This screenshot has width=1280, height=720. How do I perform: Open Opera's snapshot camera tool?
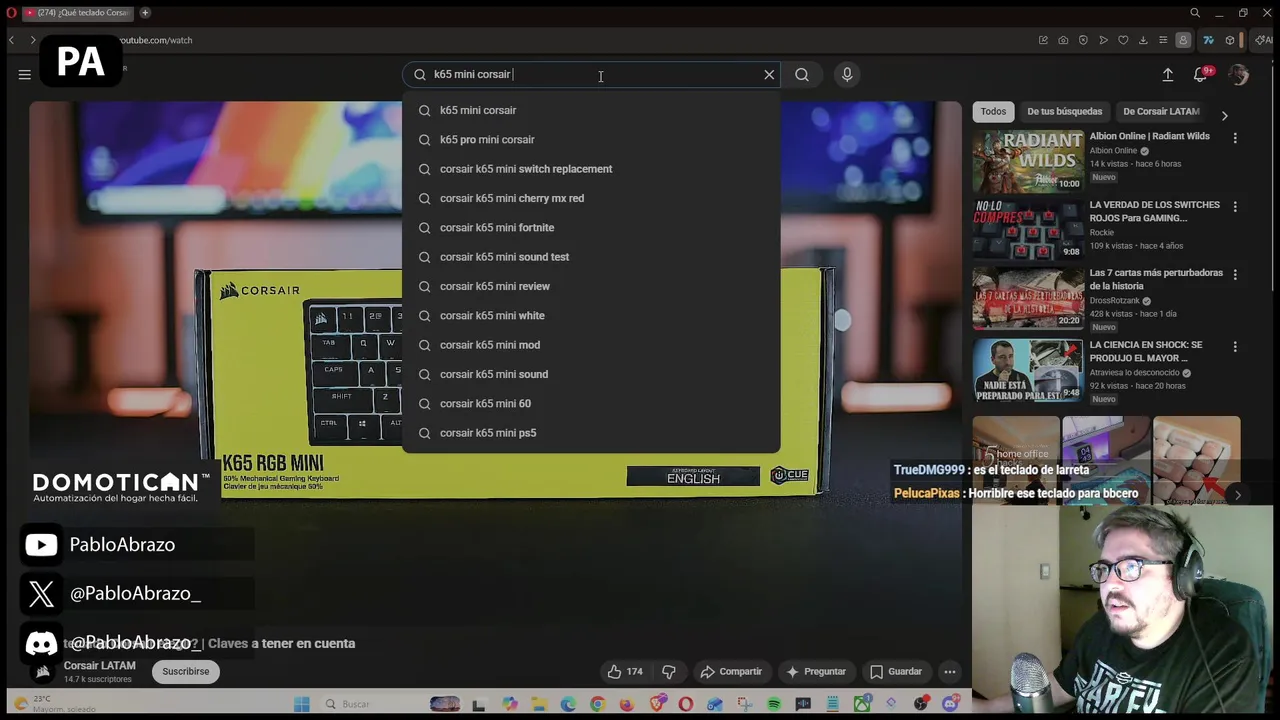pyautogui.click(x=1063, y=40)
